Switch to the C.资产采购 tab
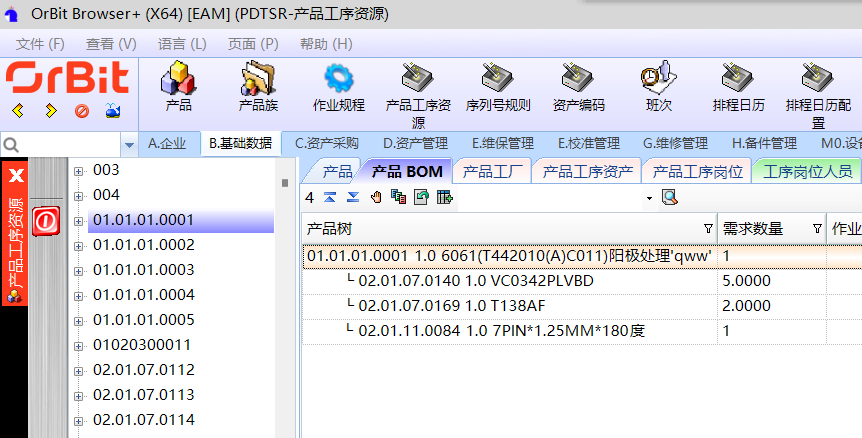This screenshot has width=862, height=438. (327, 144)
